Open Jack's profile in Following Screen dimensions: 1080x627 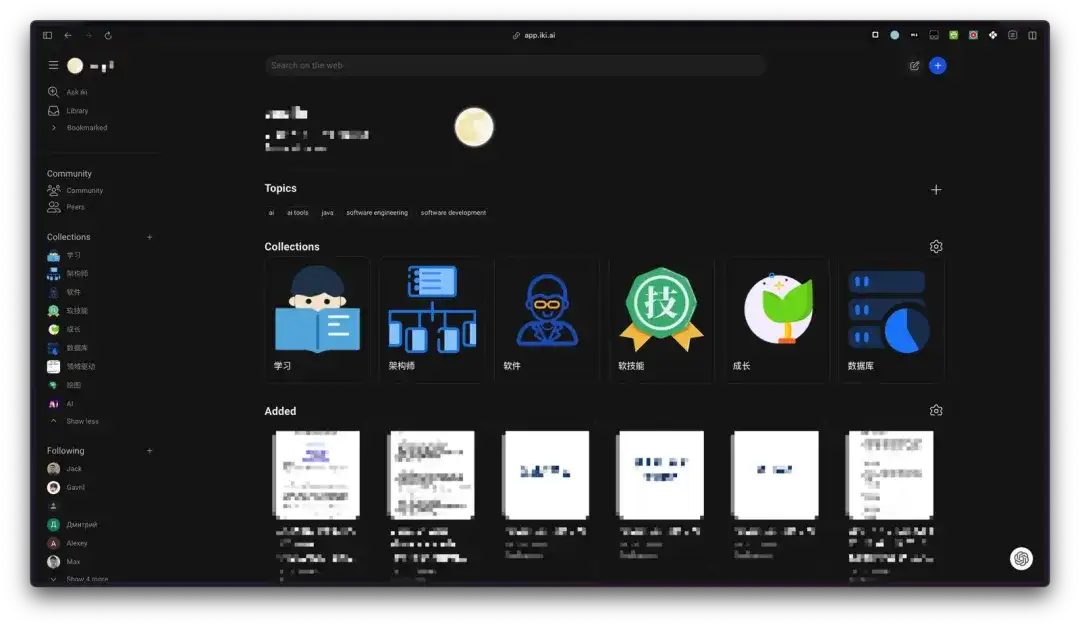[x=65, y=469]
